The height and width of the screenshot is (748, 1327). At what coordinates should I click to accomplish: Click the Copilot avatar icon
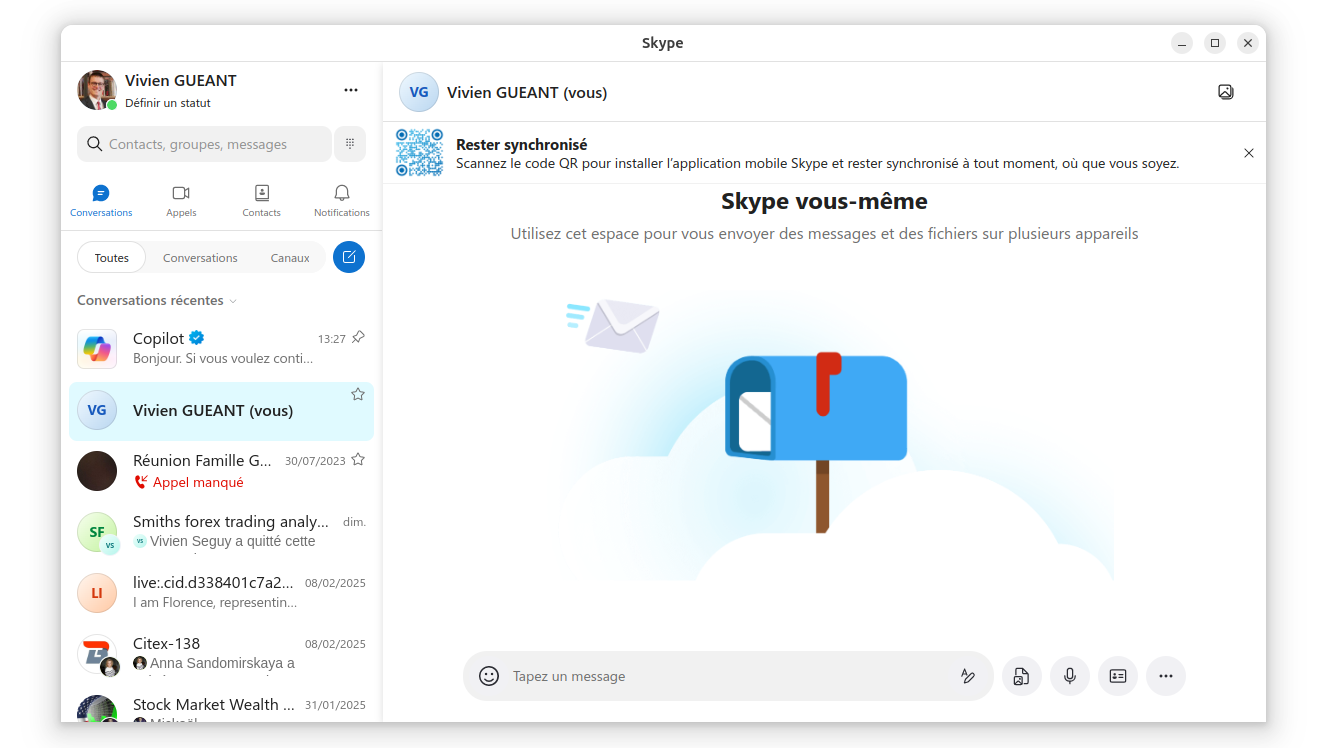pyautogui.click(x=97, y=349)
